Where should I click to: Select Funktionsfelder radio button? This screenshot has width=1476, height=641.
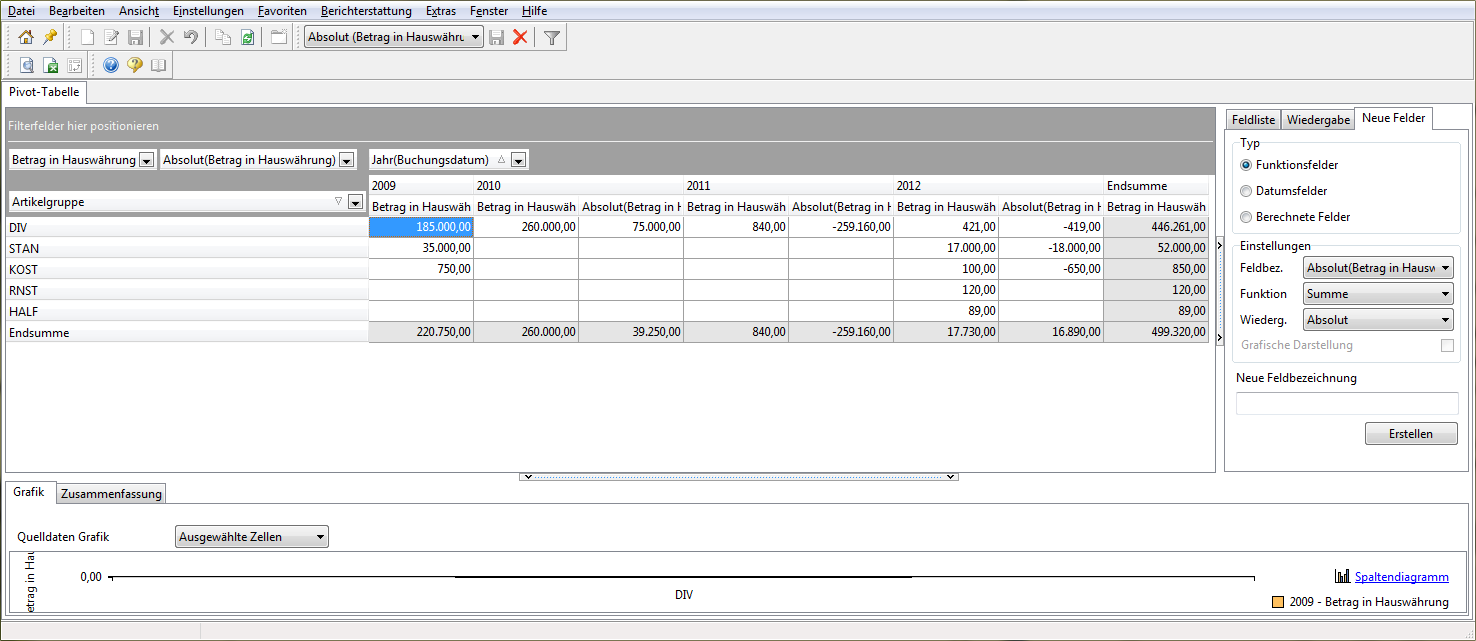[x=1245, y=165]
